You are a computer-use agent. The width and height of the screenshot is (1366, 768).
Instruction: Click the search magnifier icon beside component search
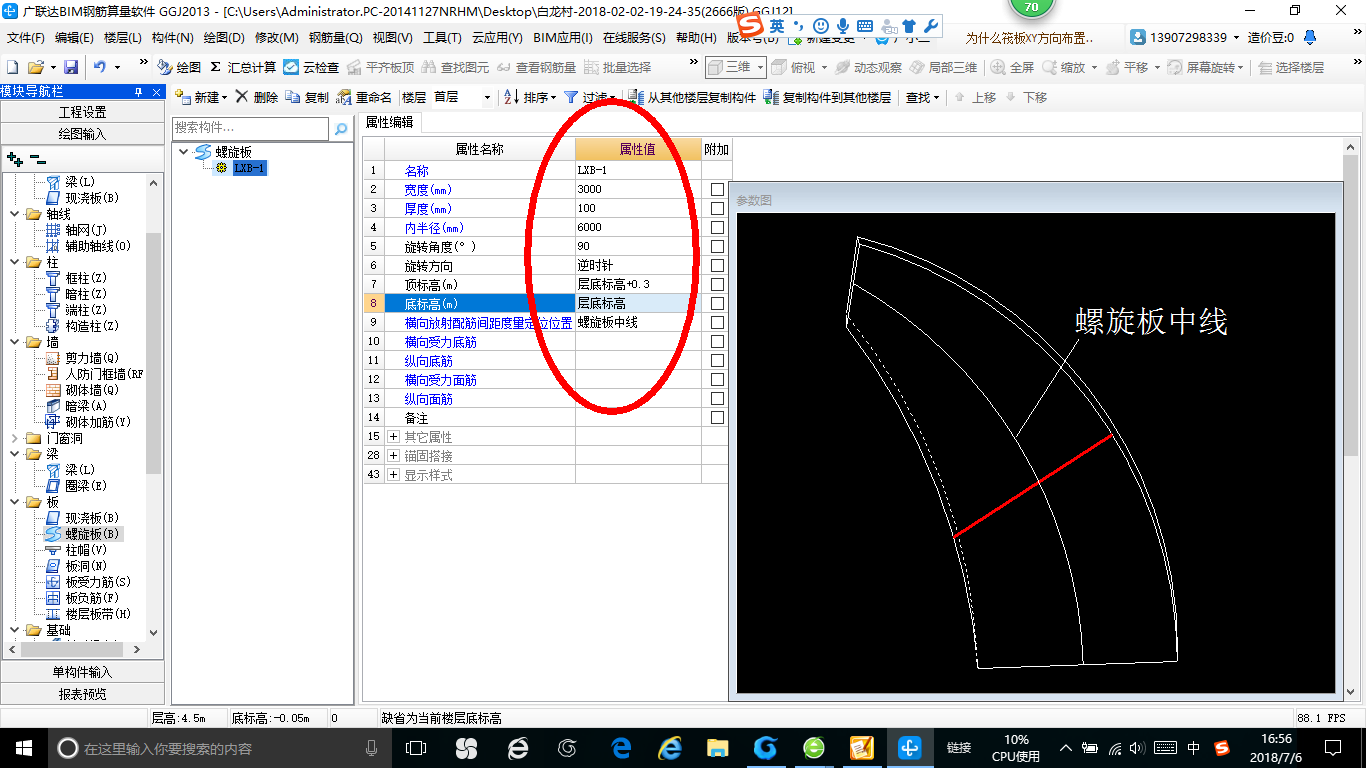click(x=341, y=128)
